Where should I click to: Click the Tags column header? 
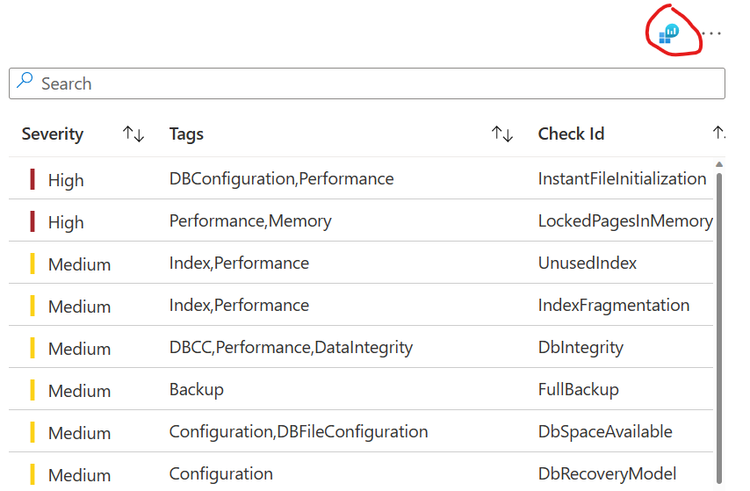click(x=187, y=134)
